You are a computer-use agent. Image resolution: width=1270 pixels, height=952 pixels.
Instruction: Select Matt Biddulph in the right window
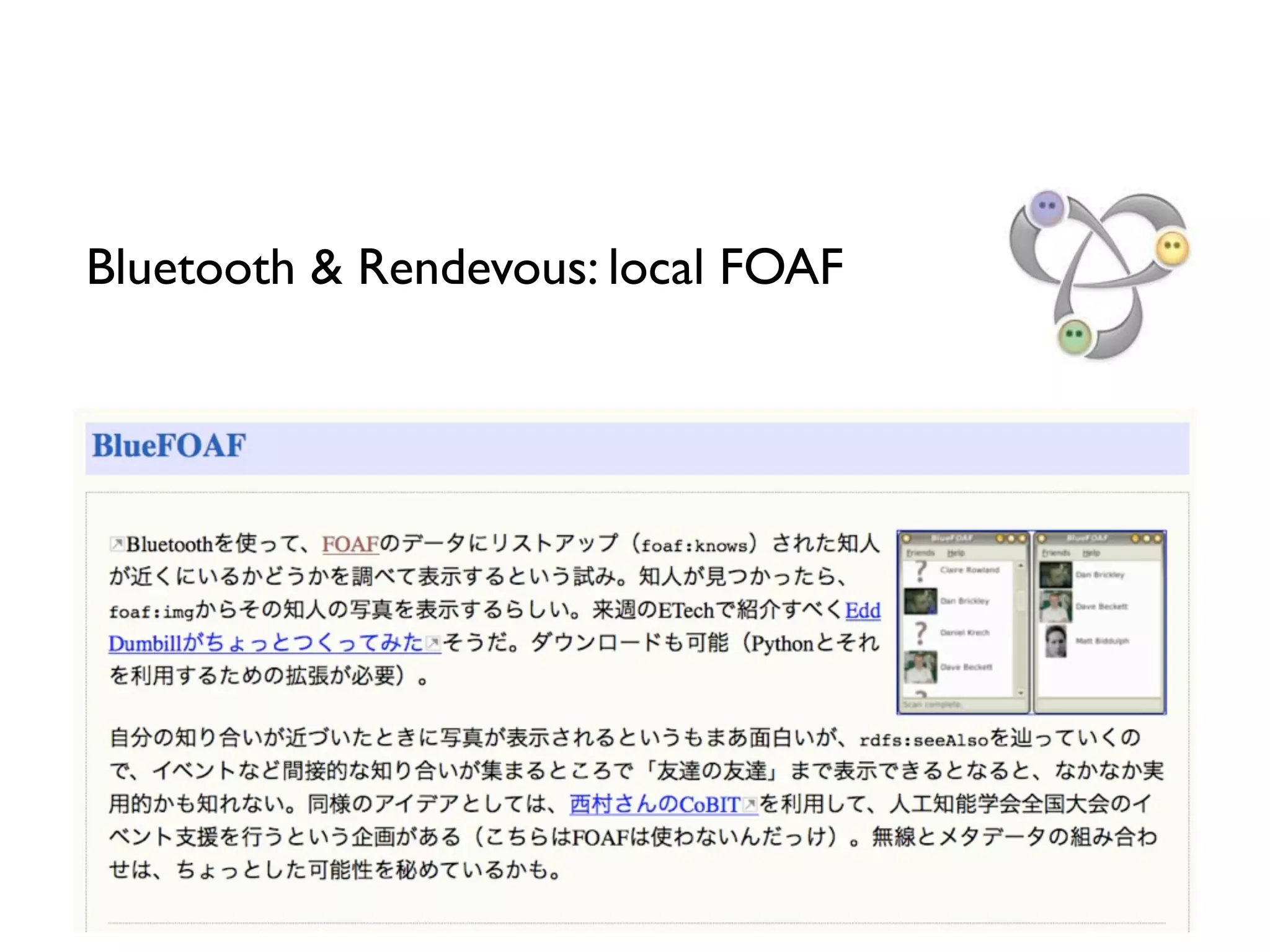(x=1102, y=641)
